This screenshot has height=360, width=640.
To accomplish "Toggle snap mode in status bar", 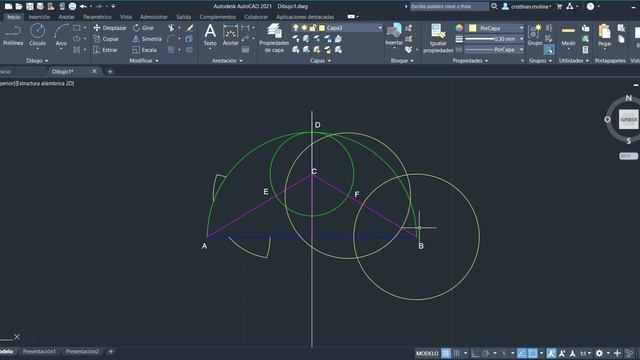I will [x=457, y=353].
